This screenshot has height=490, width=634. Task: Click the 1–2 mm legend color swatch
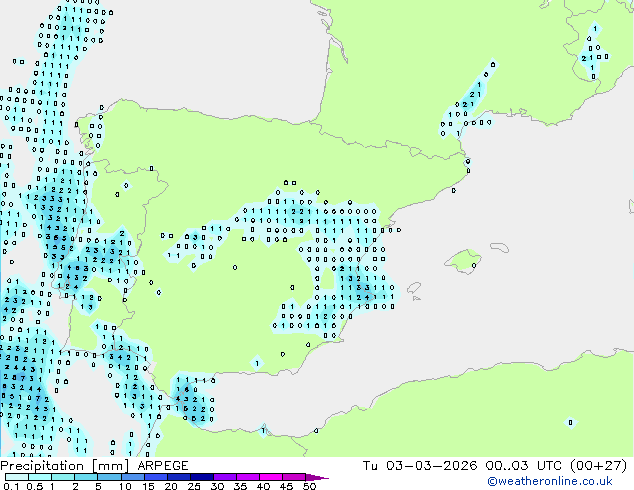(x=63, y=477)
